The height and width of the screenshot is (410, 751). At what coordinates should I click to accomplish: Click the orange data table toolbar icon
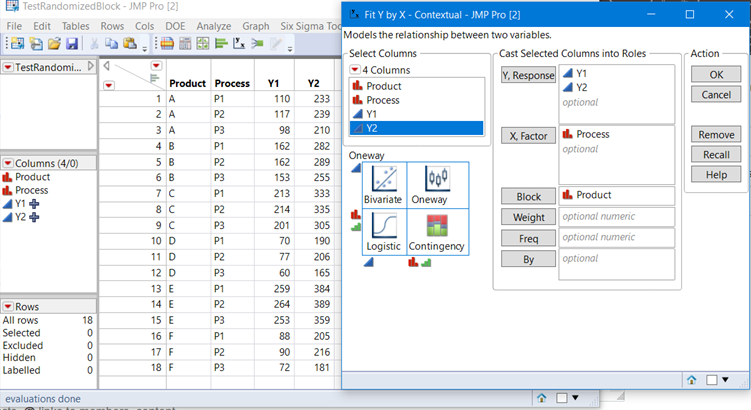point(167,44)
